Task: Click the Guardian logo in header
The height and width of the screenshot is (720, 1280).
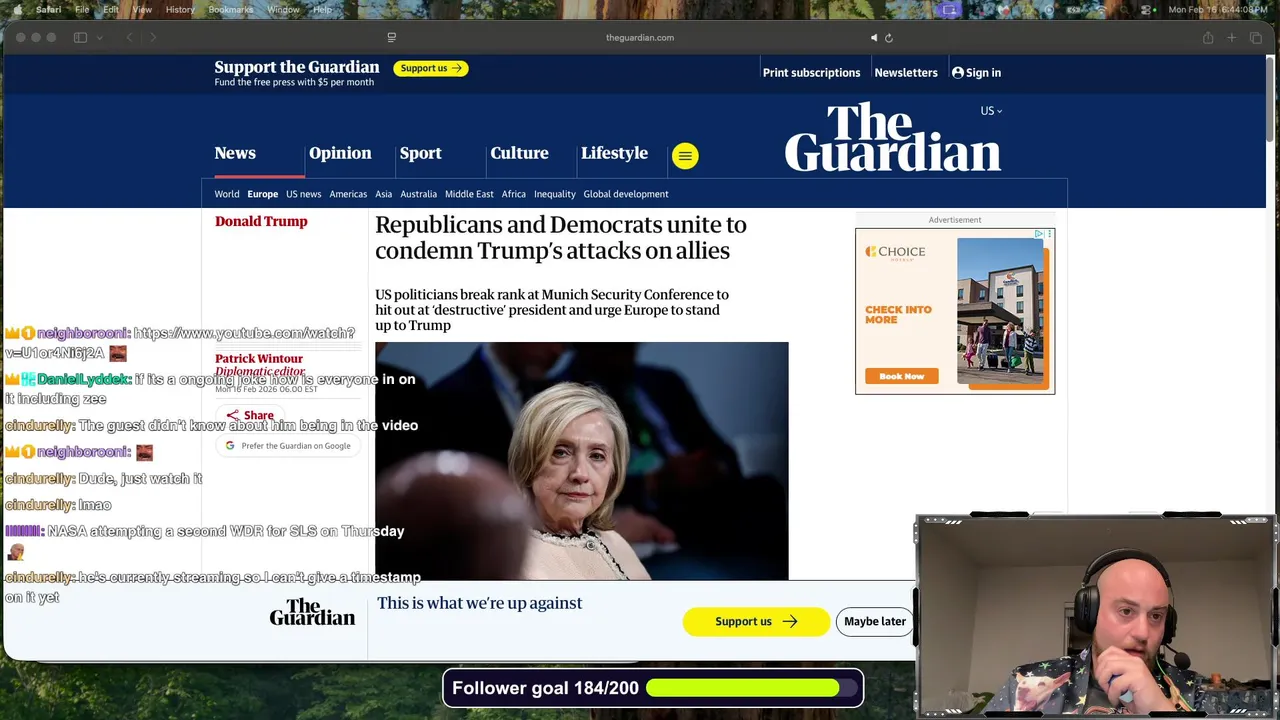Action: pos(892,137)
